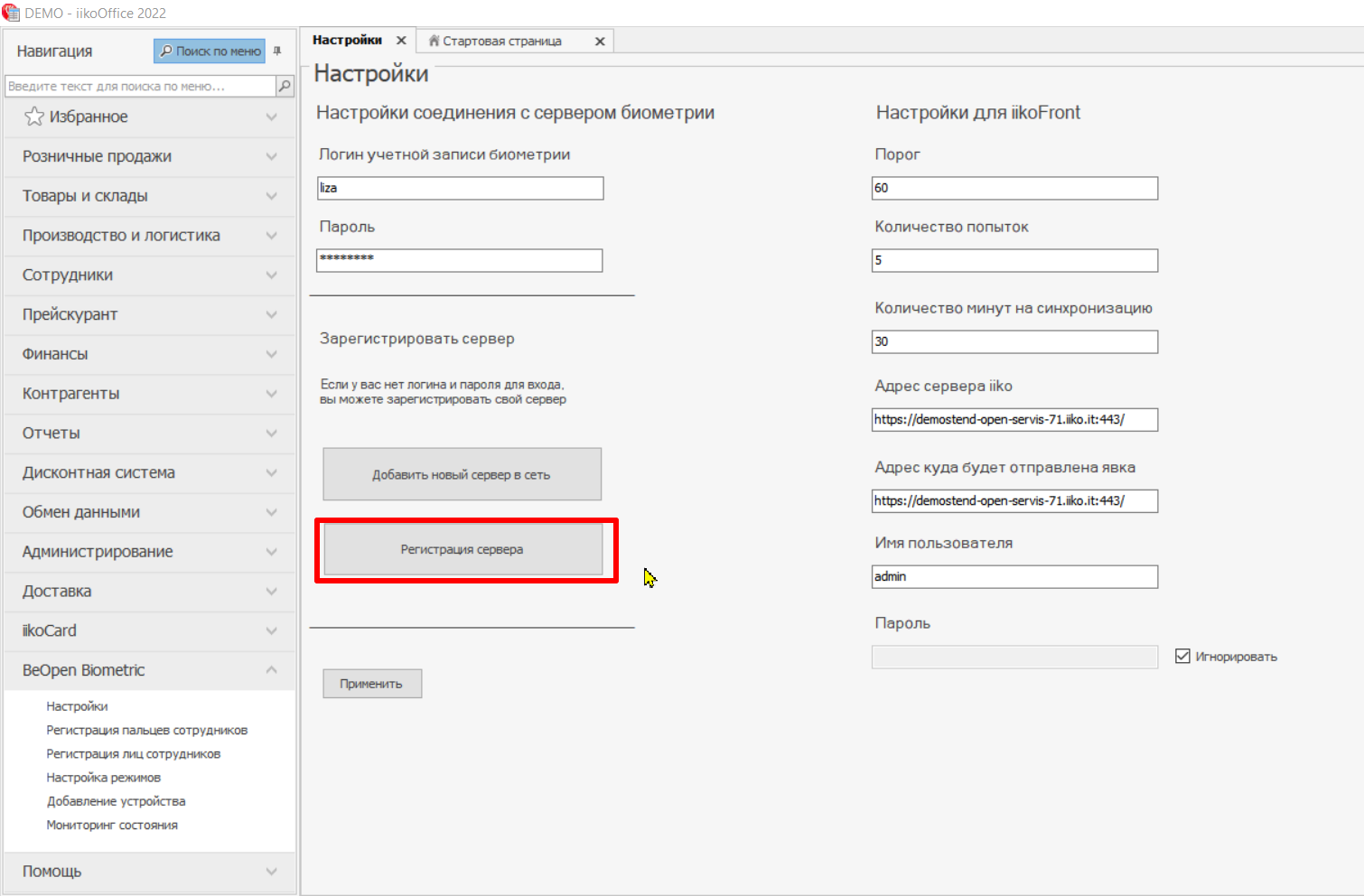The width and height of the screenshot is (1364, 896).
Task: Click the Применить button
Action: point(372,684)
